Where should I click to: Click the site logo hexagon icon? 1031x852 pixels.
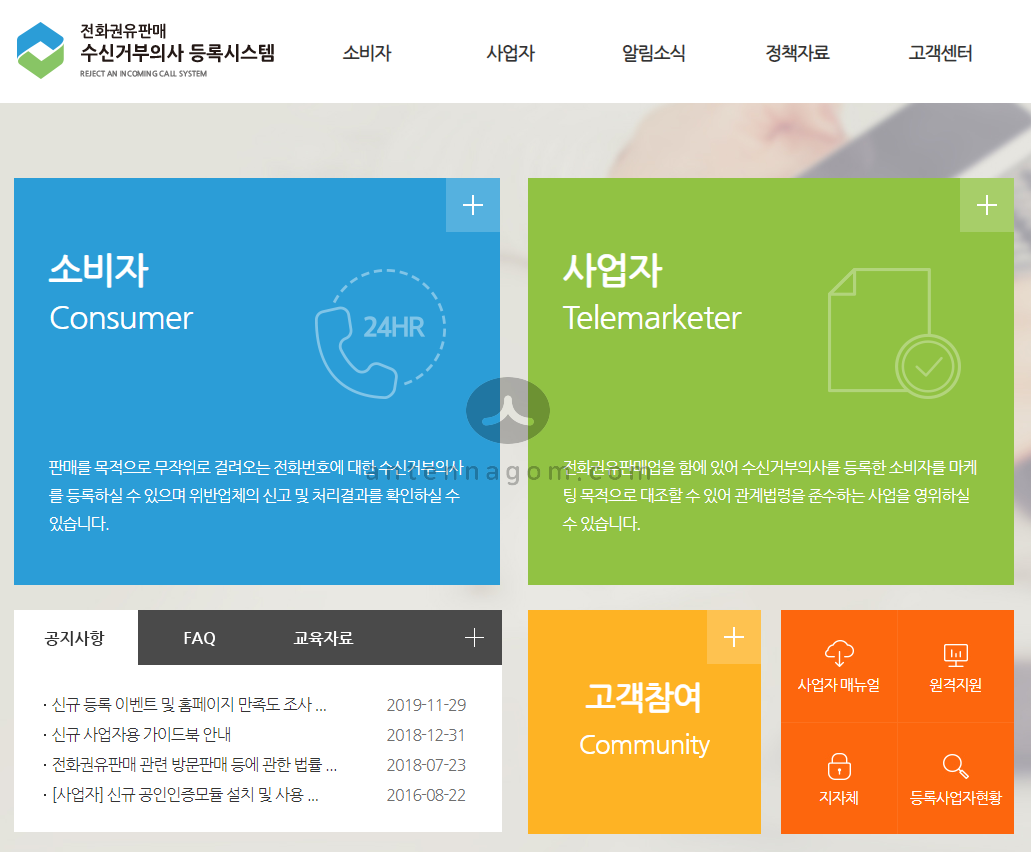tap(40, 51)
